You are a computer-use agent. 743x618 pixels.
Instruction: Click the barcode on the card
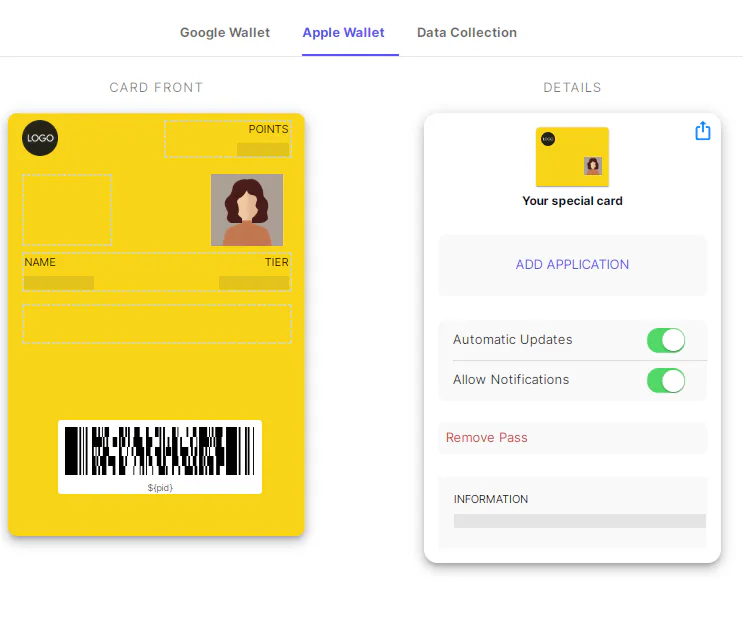(160, 451)
